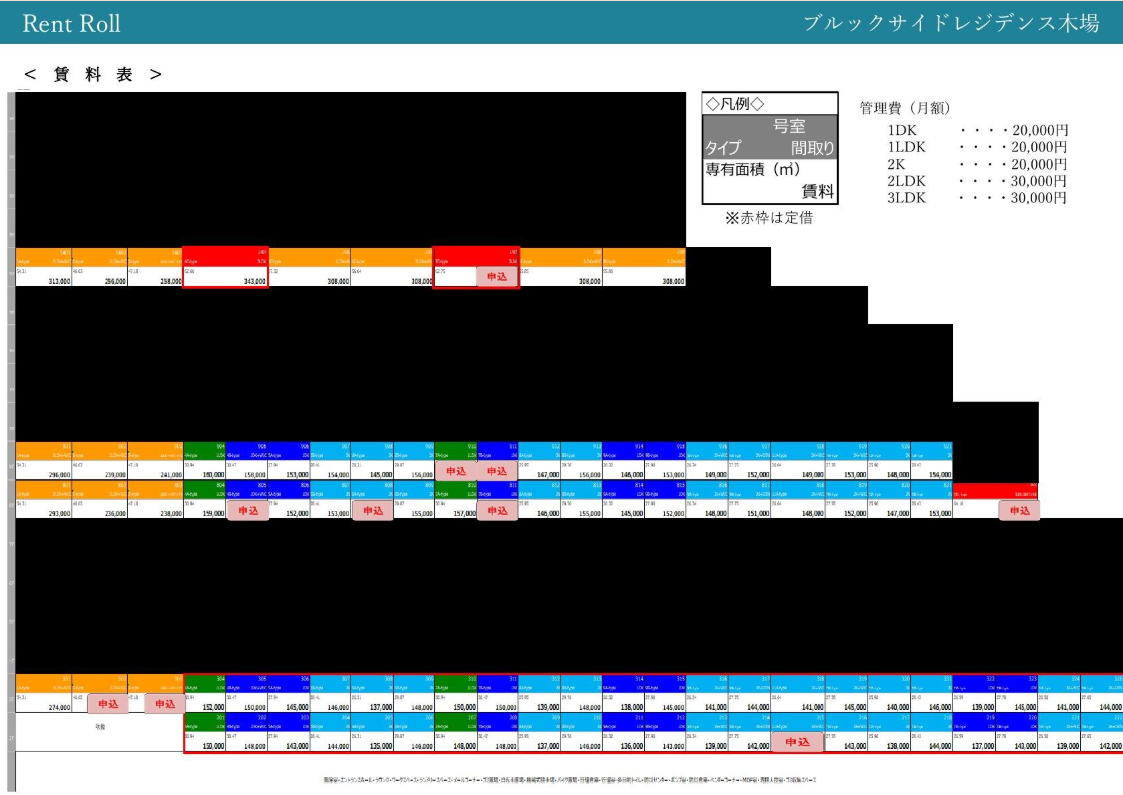Click the 申込 badge right of rent 274,000
Image resolution: width=1123 pixels, height=795 pixels.
[x=108, y=704]
